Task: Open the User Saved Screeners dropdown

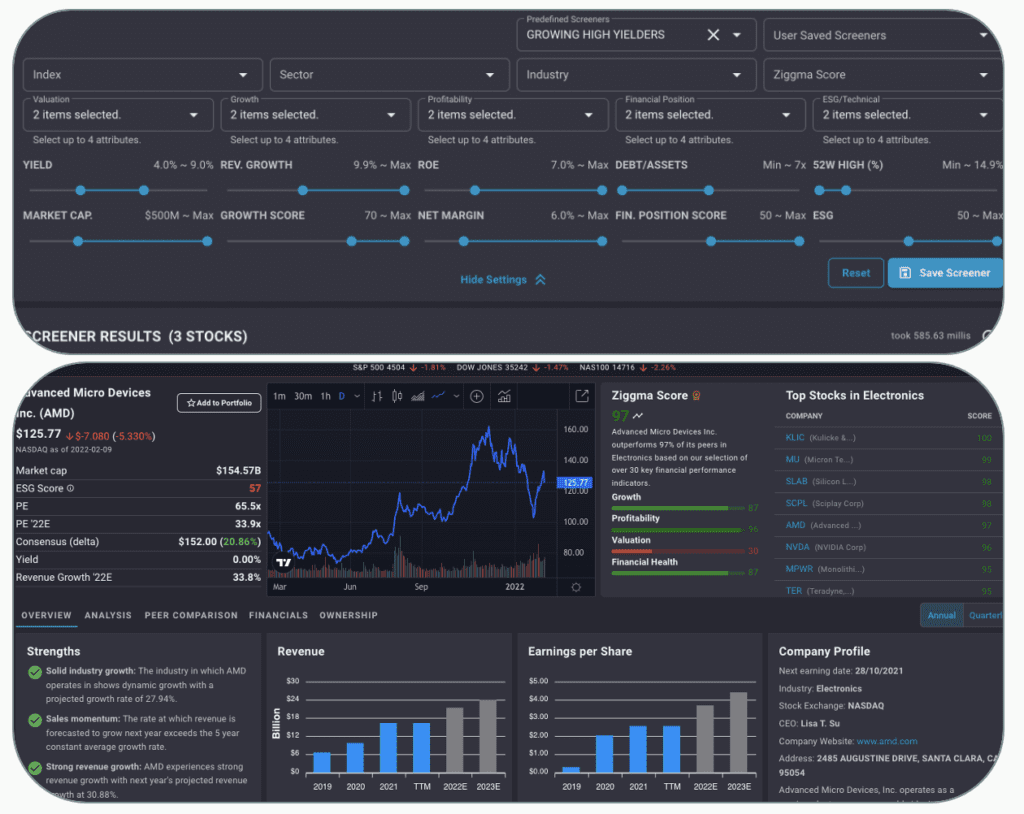Action: [882, 35]
